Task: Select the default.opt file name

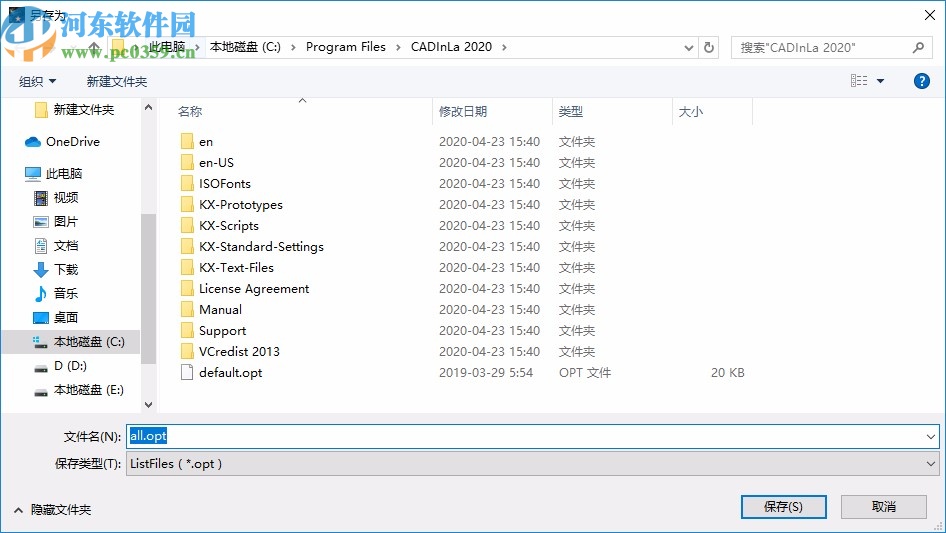Action: pyautogui.click(x=230, y=372)
